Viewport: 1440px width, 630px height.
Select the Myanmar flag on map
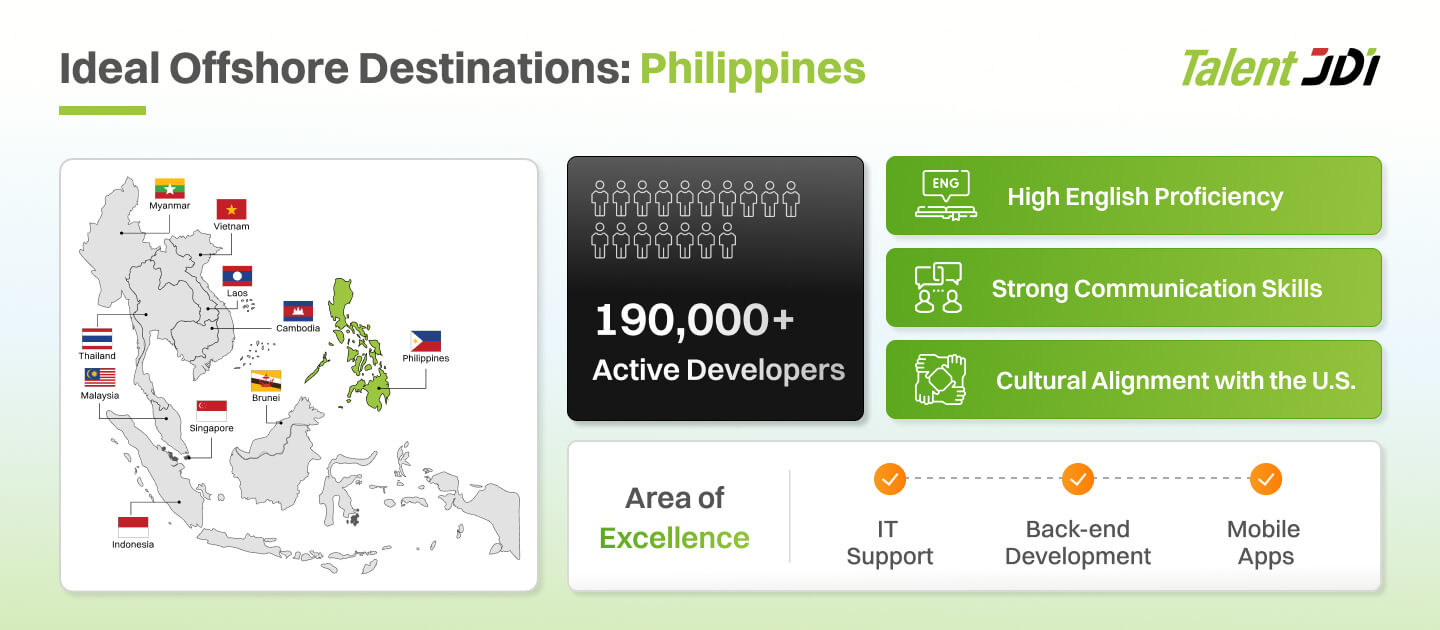tap(170, 188)
